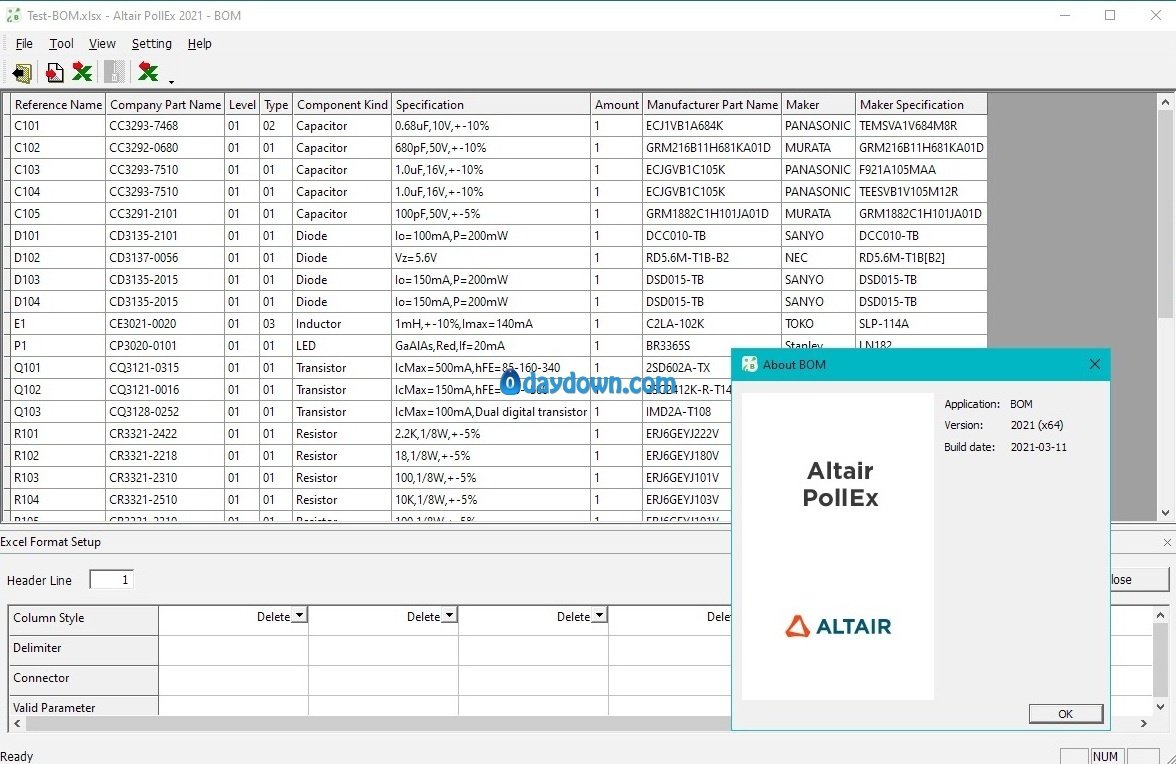This screenshot has width=1176, height=764.
Task: Open the View menu
Action: point(102,43)
